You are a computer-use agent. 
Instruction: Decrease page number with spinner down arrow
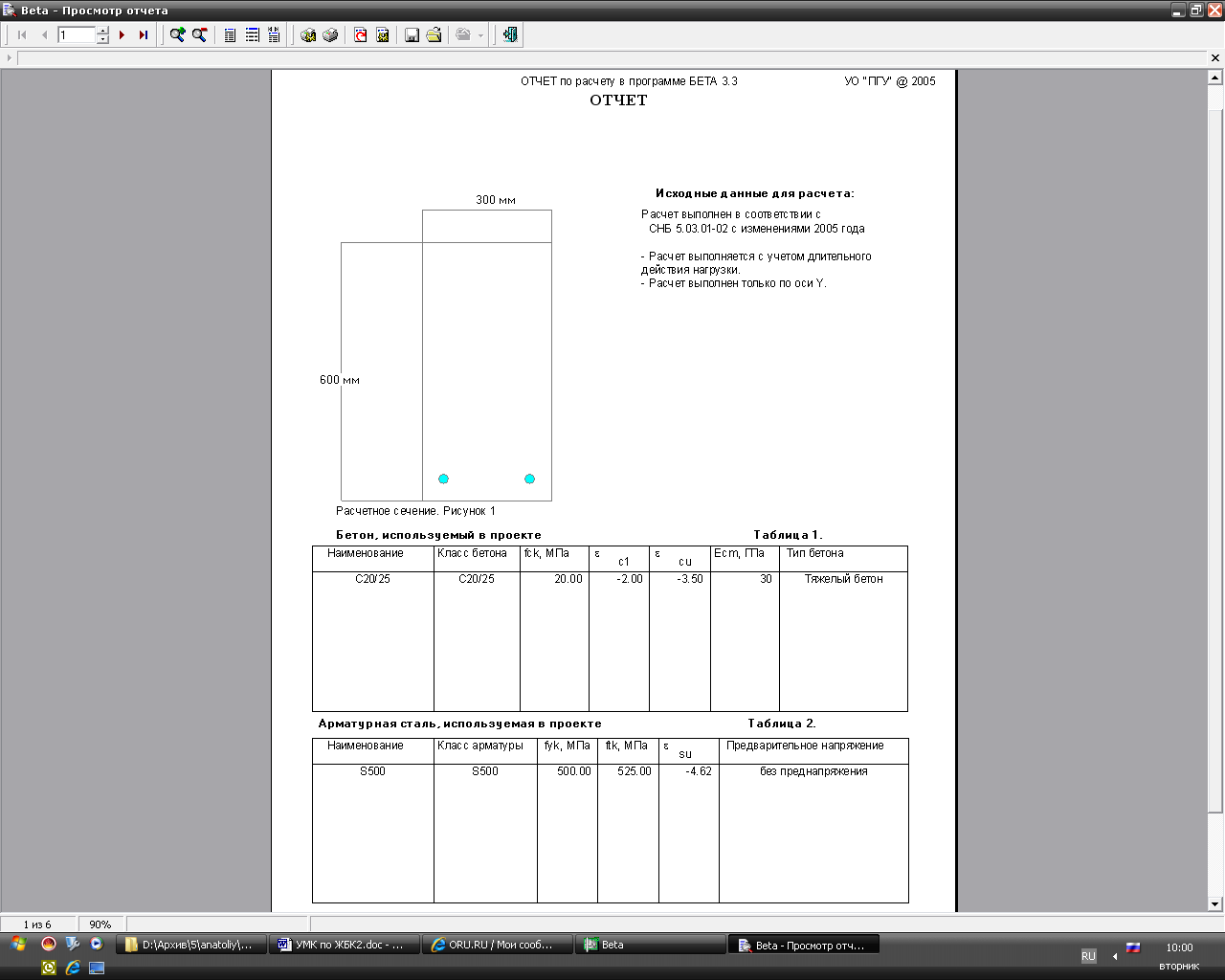click(x=103, y=39)
